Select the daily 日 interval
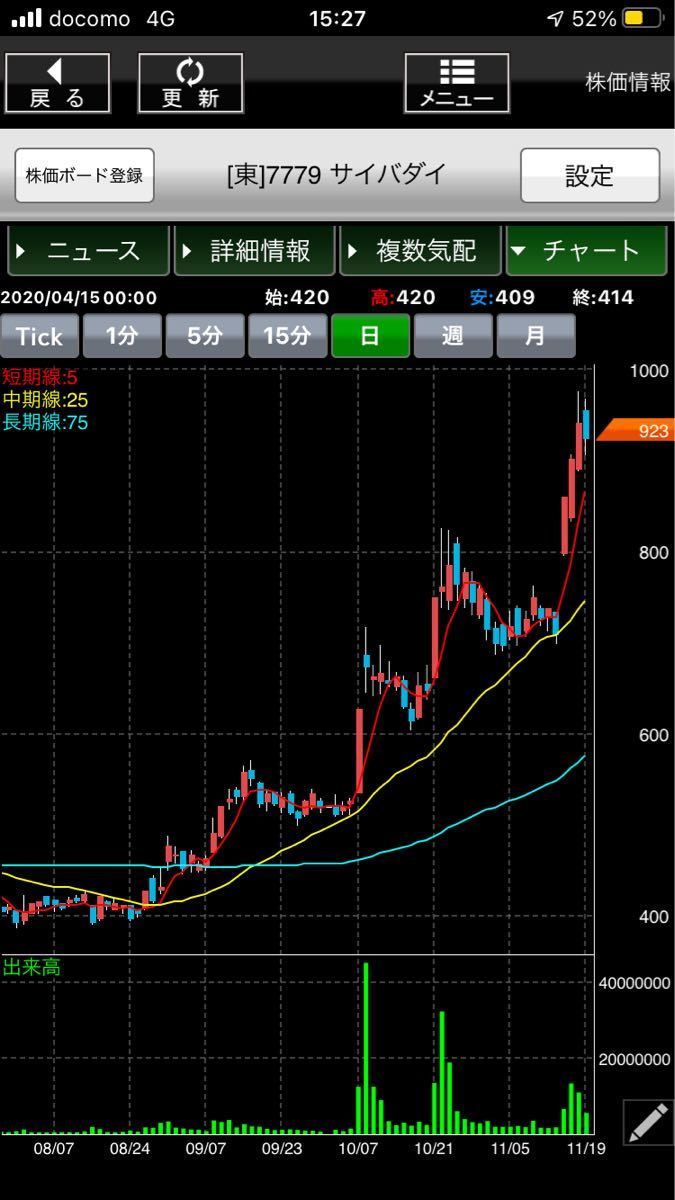The image size is (675, 1200). point(370,336)
